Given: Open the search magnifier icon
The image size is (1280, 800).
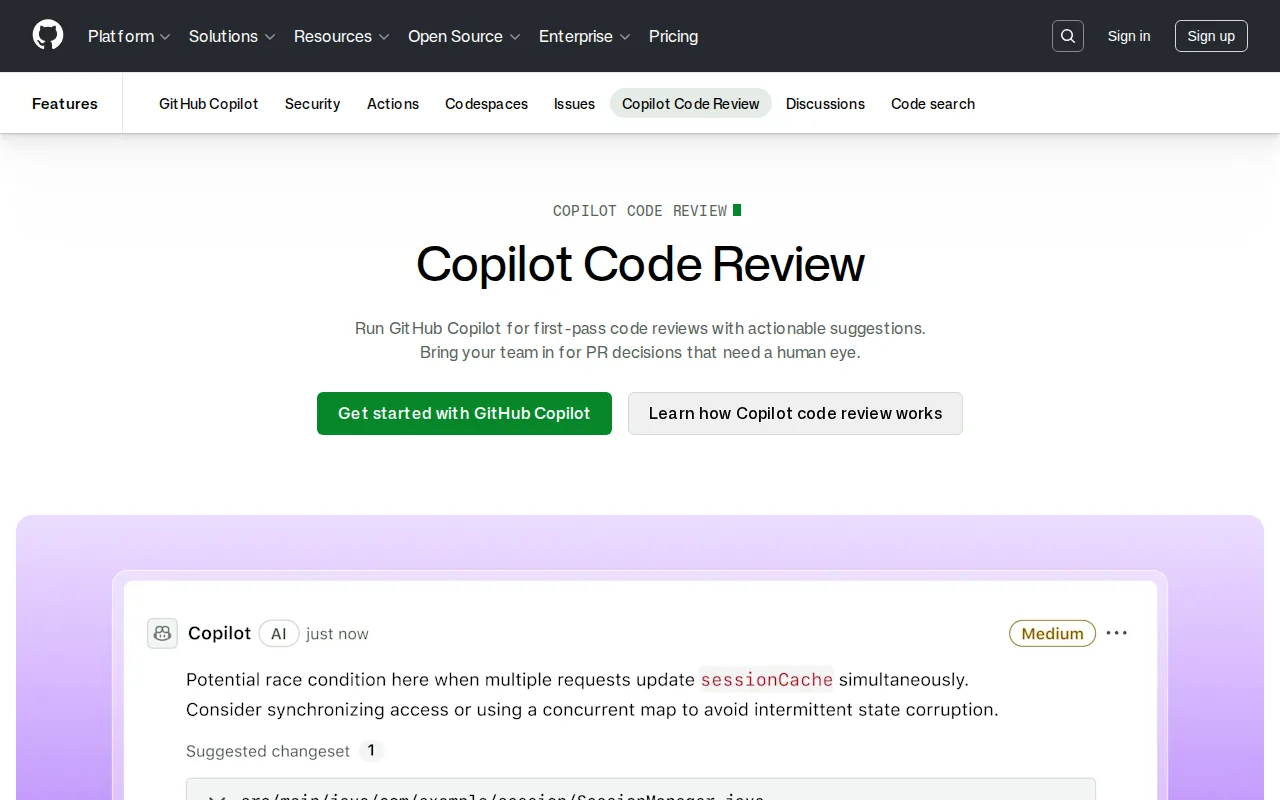Looking at the screenshot, I should (1068, 36).
